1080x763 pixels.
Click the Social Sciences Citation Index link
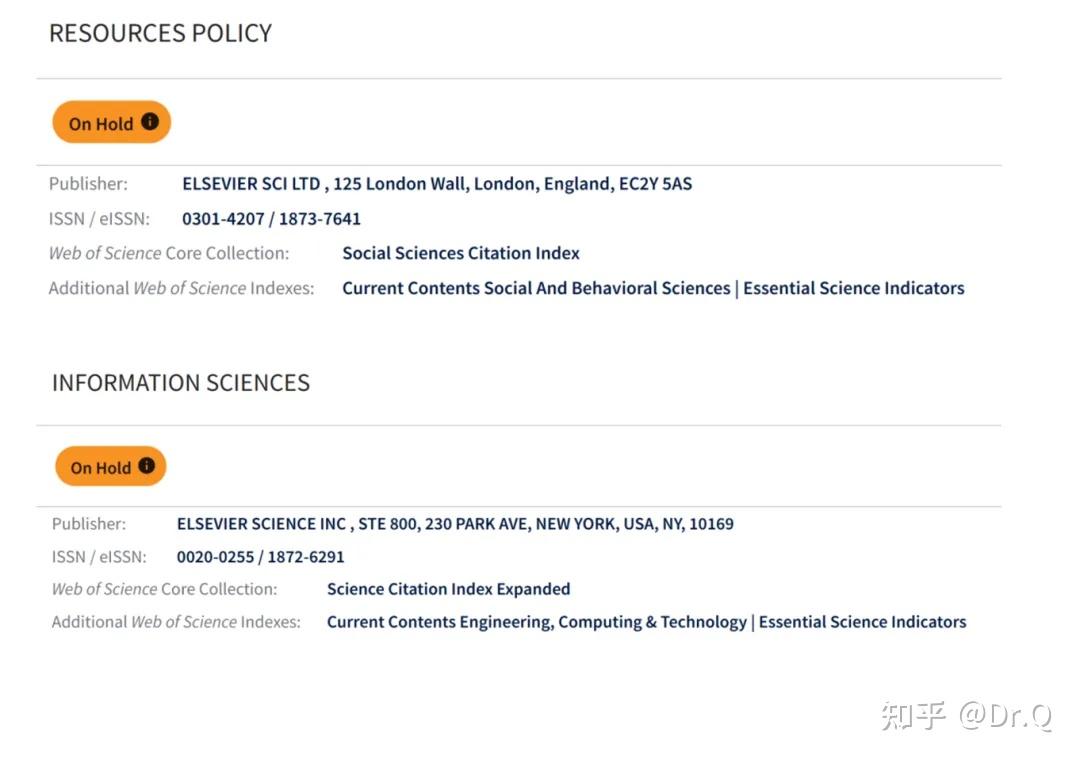[x=460, y=253]
